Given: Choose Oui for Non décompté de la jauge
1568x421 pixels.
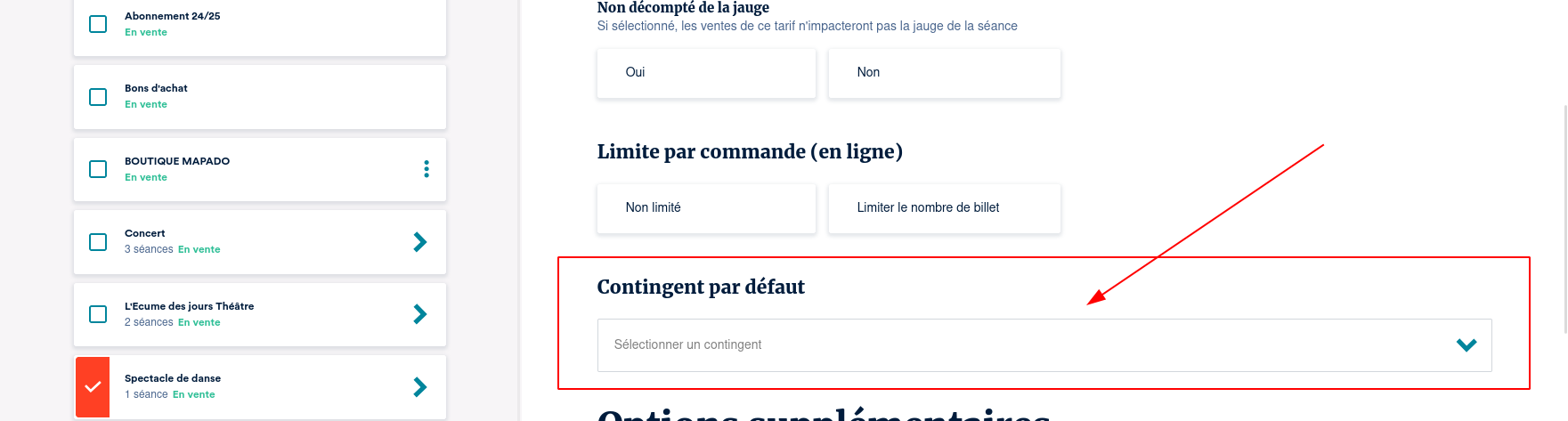Looking at the screenshot, I should 706,73.
